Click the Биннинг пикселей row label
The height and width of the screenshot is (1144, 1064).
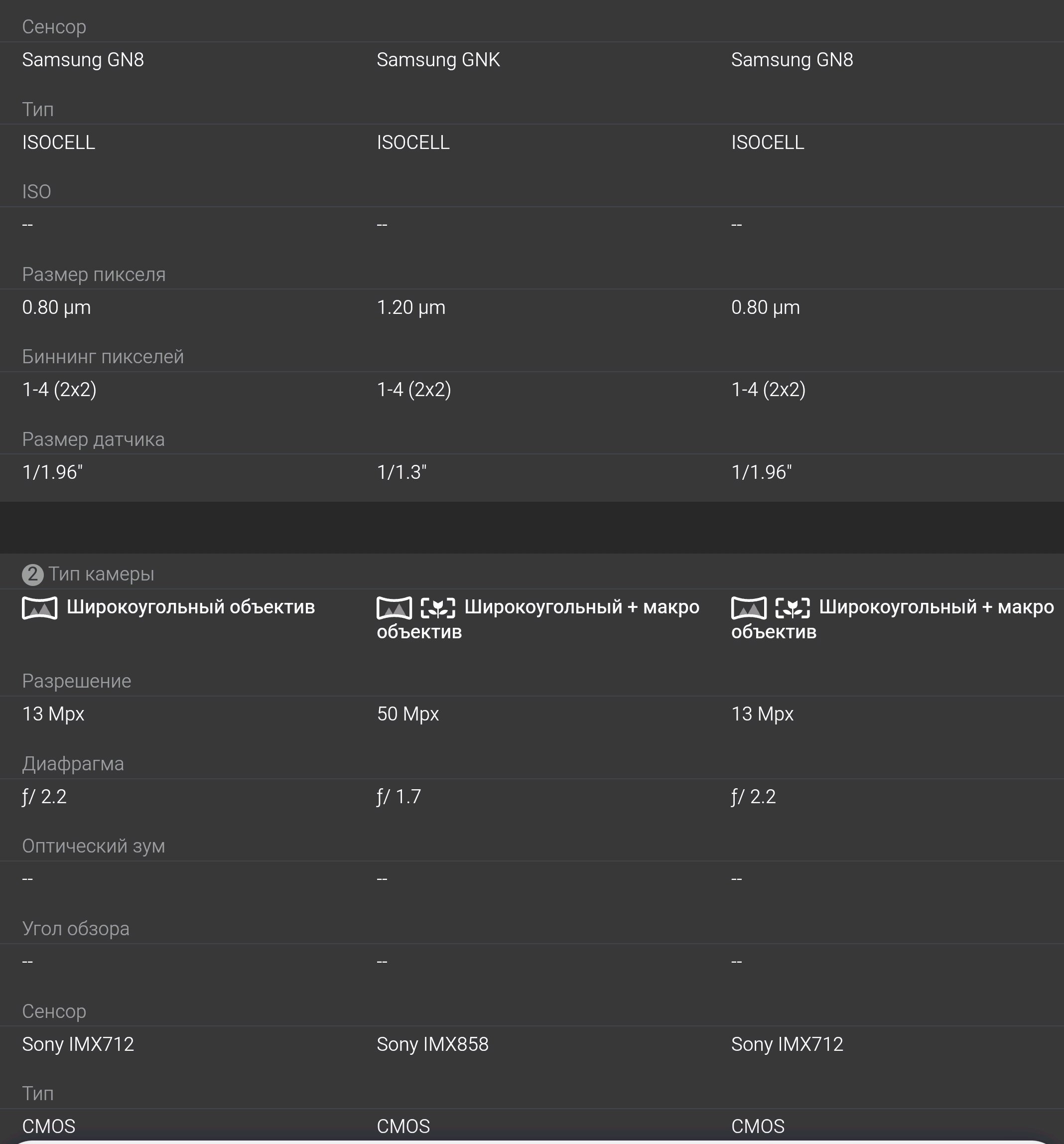pos(103,357)
